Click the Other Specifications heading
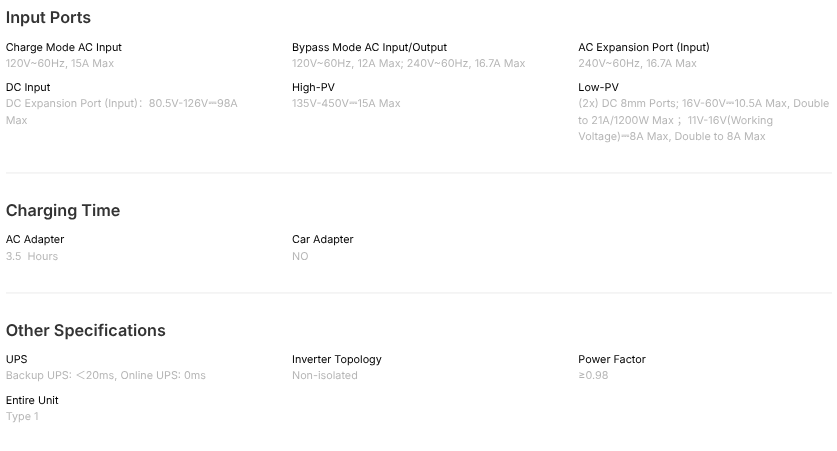The image size is (837, 451). pyautogui.click(x=86, y=330)
